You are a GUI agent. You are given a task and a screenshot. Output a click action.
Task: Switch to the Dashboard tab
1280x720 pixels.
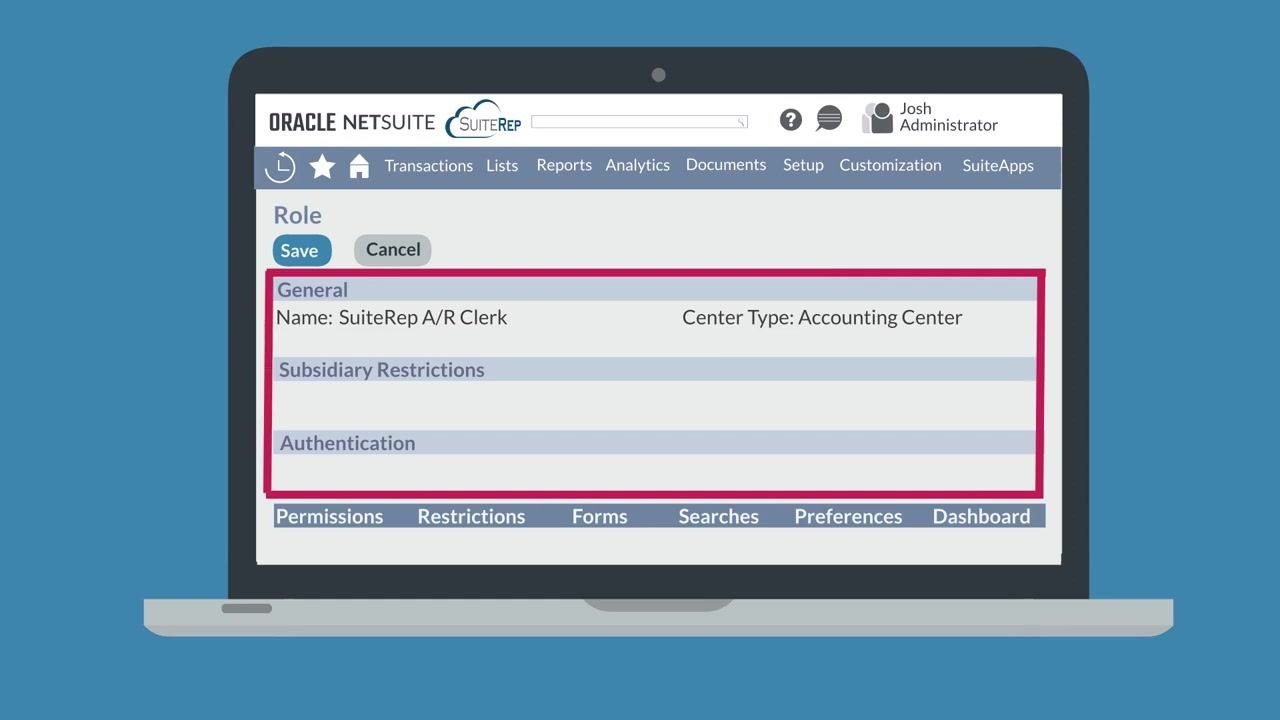pos(981,516)
